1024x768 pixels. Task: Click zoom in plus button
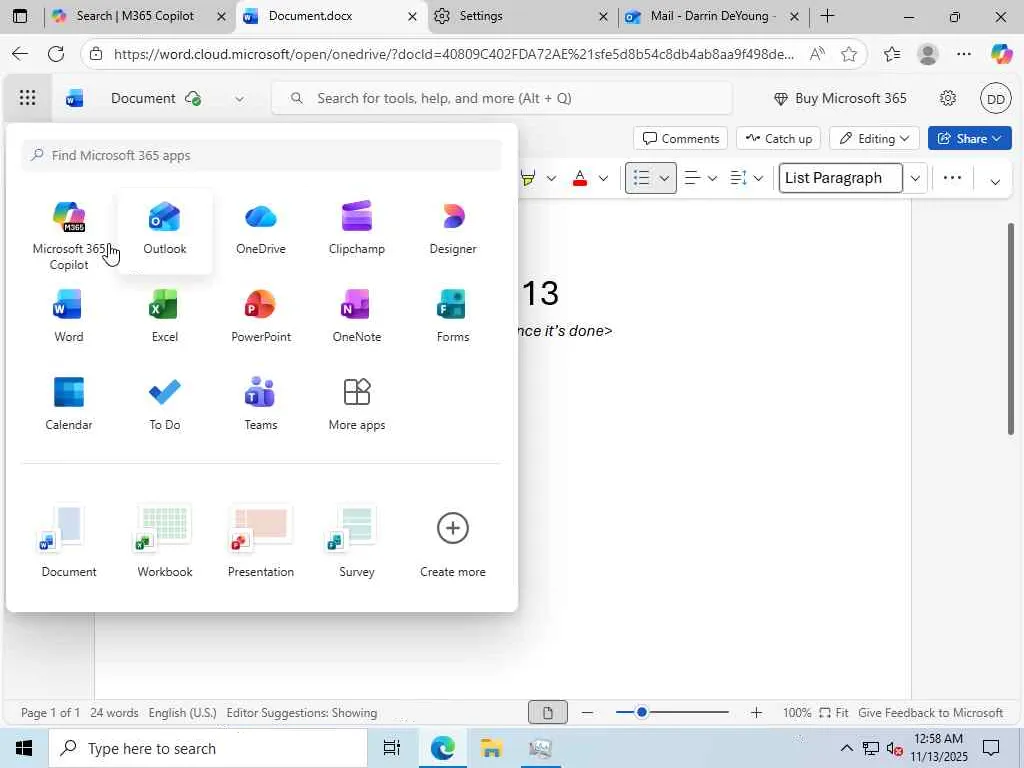pyautogui.click(x=756, y=712)
